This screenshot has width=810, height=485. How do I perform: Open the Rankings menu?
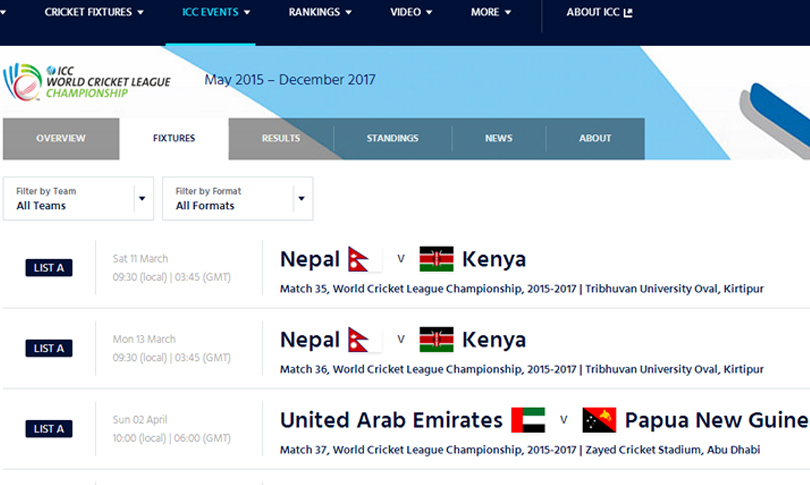pos(320,12)
